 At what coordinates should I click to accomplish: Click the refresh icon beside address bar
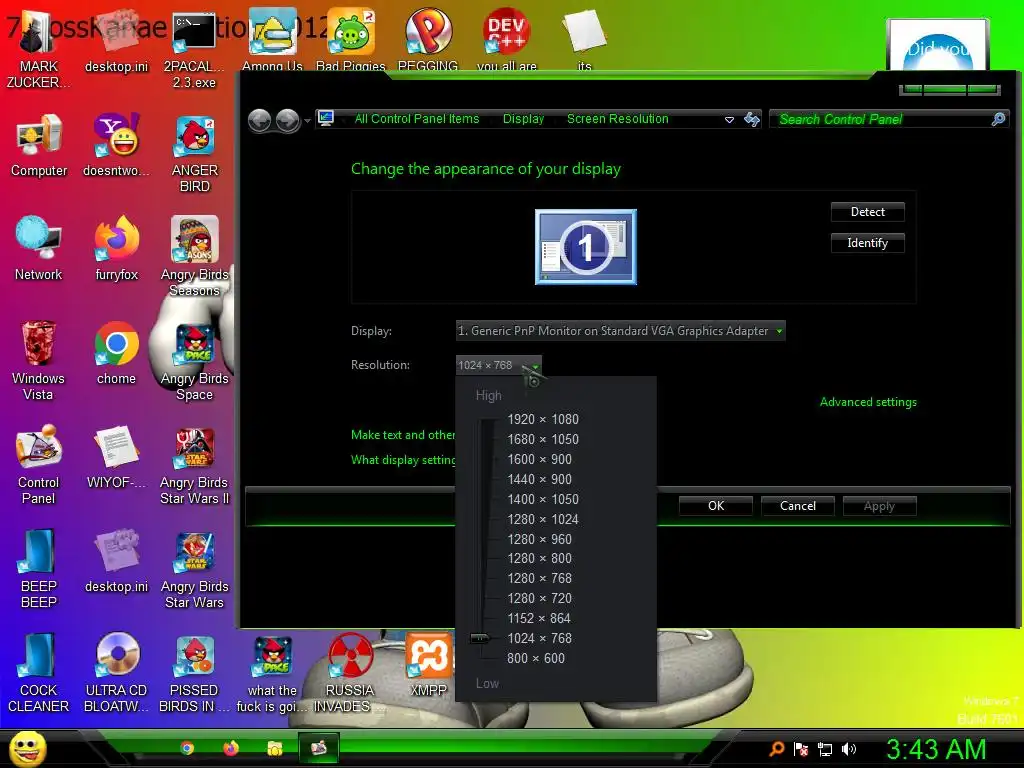pyautogui.click(x=752, y=119)
